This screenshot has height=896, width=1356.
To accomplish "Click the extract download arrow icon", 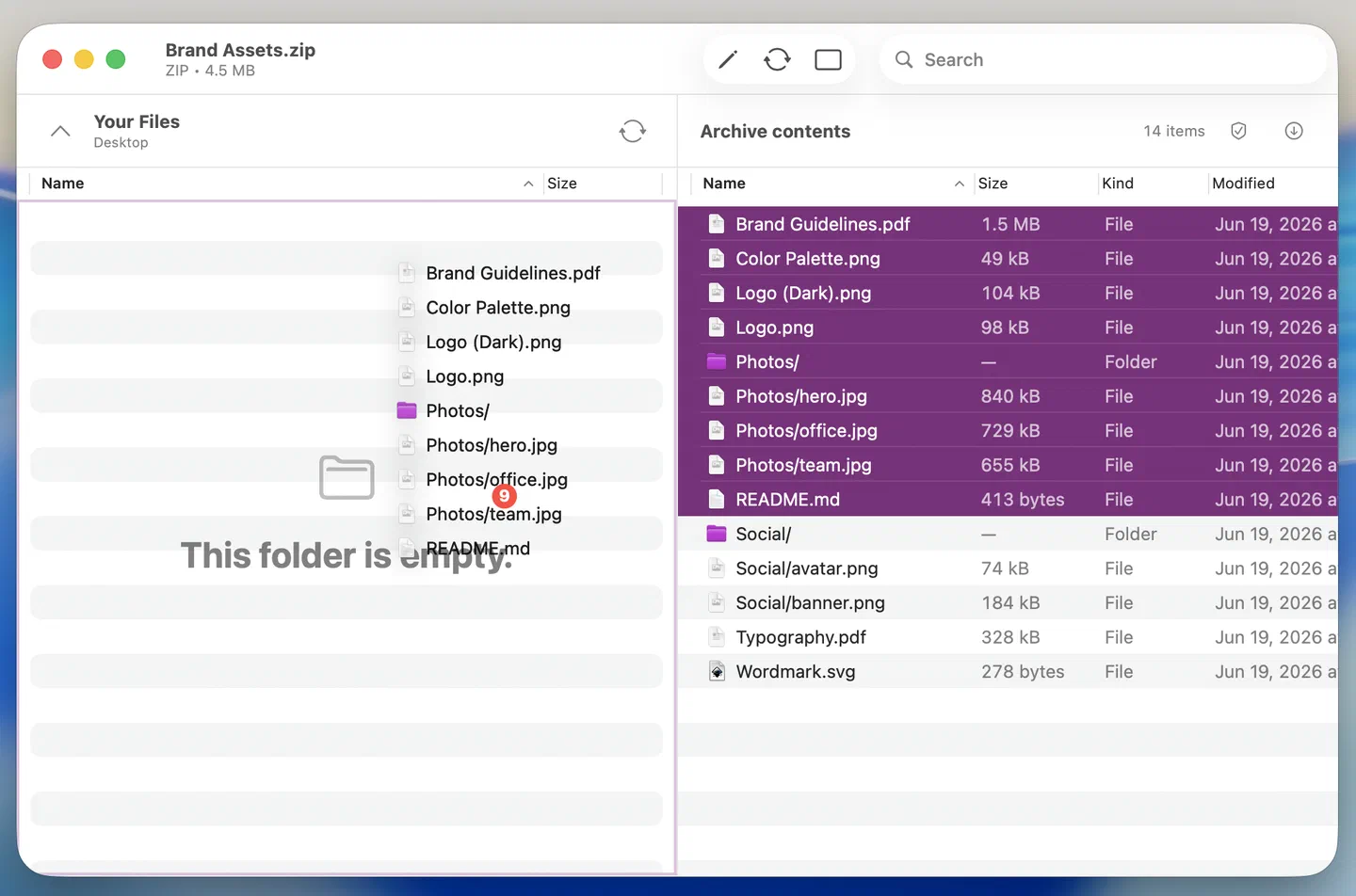I will (x=1294, y=131).
